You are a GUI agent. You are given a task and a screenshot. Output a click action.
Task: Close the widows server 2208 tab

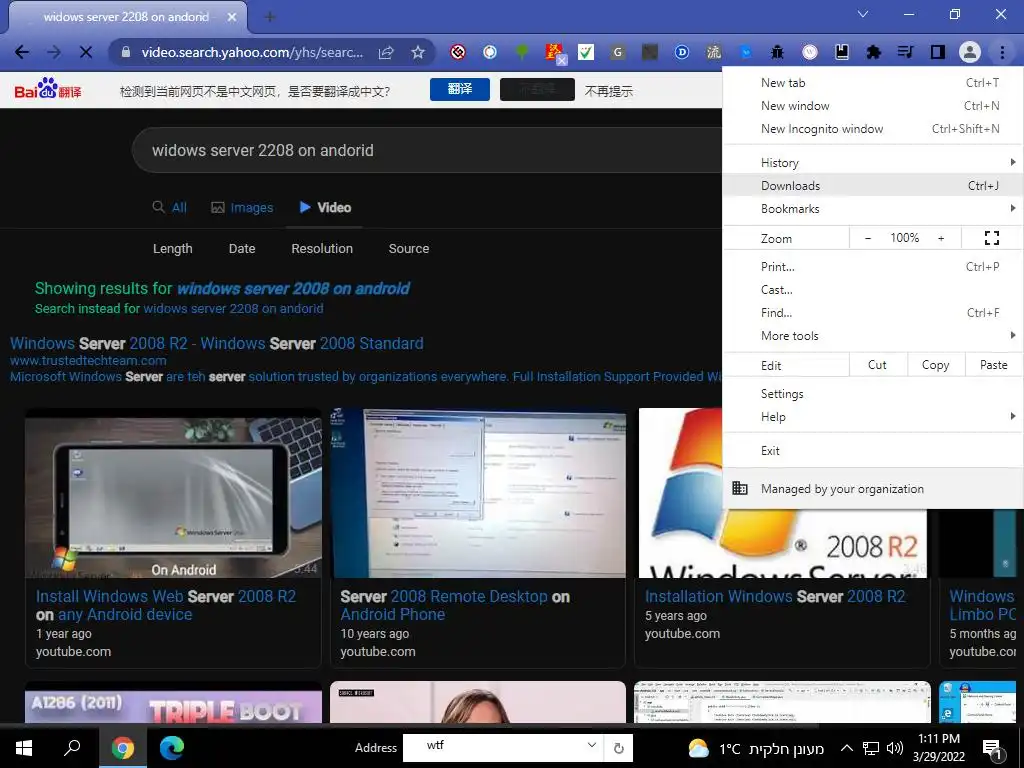(232, 17)
